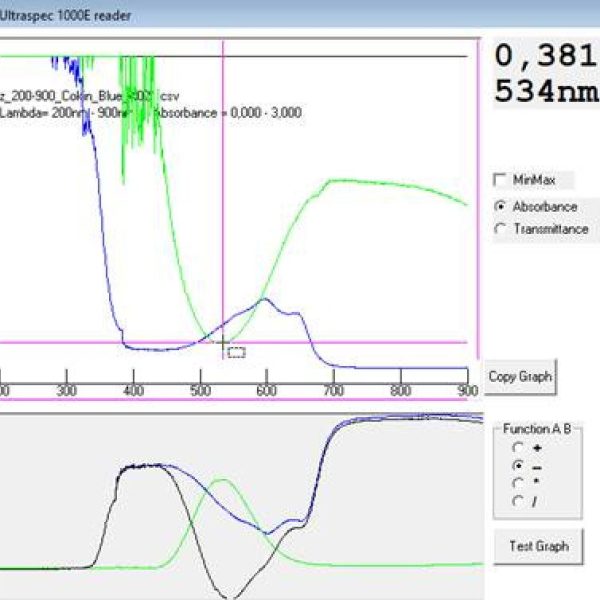600x600 pixels.
Task: Click the 800 nm axis label
Action: (401, 391)
